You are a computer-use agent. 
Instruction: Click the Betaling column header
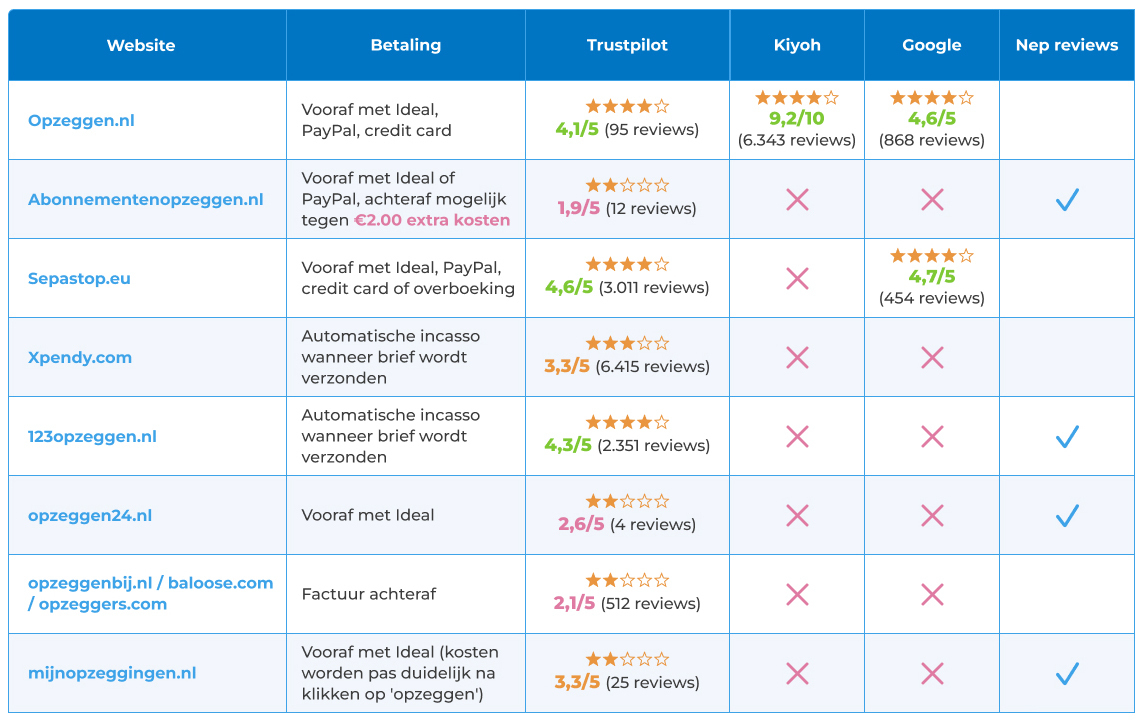click(406, 45)
